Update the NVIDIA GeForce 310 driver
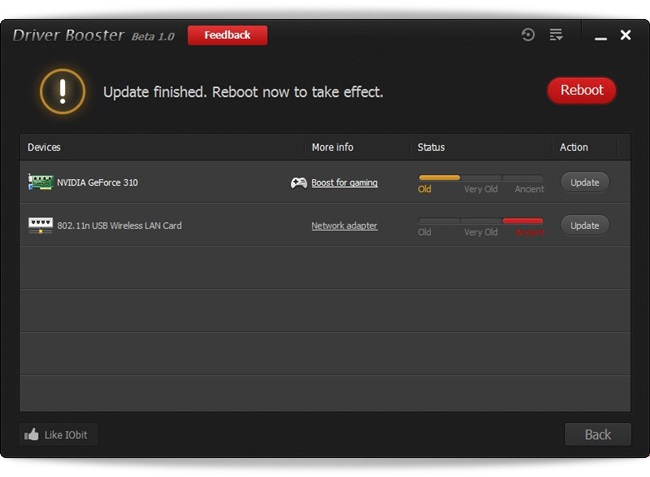 (585, 182)
